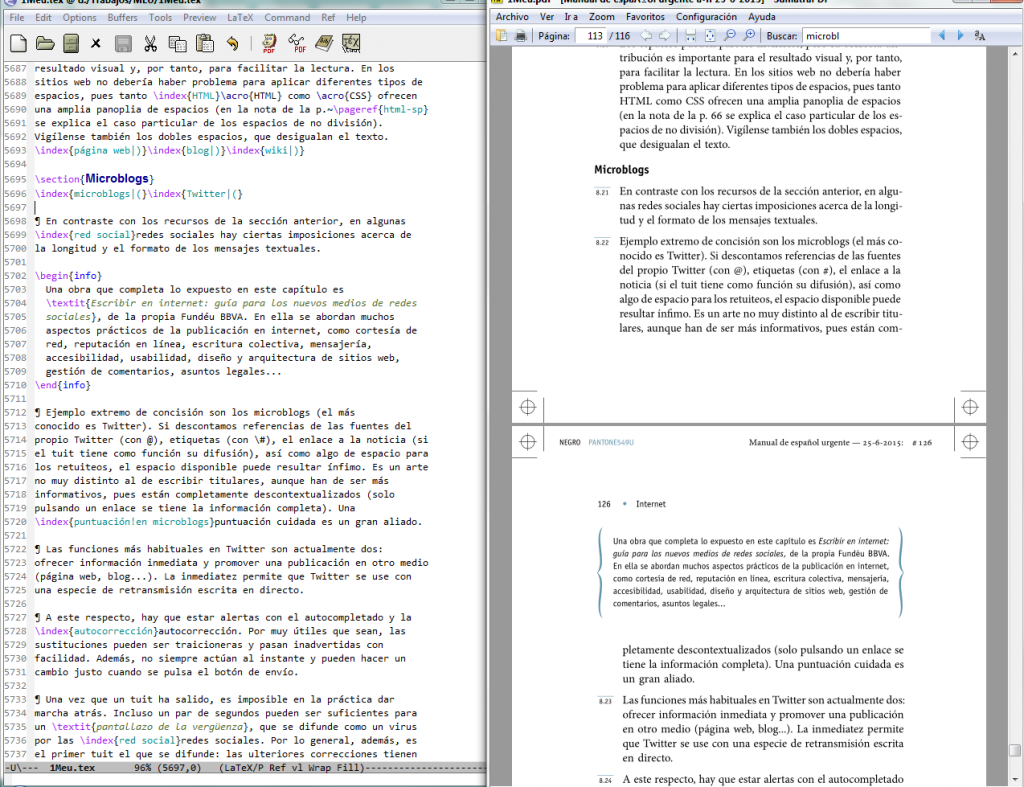Image resolution: width=1024 pixels, height=787 pixels.
Task: View PDF output with glasses icon
Action: pos(297,43)
